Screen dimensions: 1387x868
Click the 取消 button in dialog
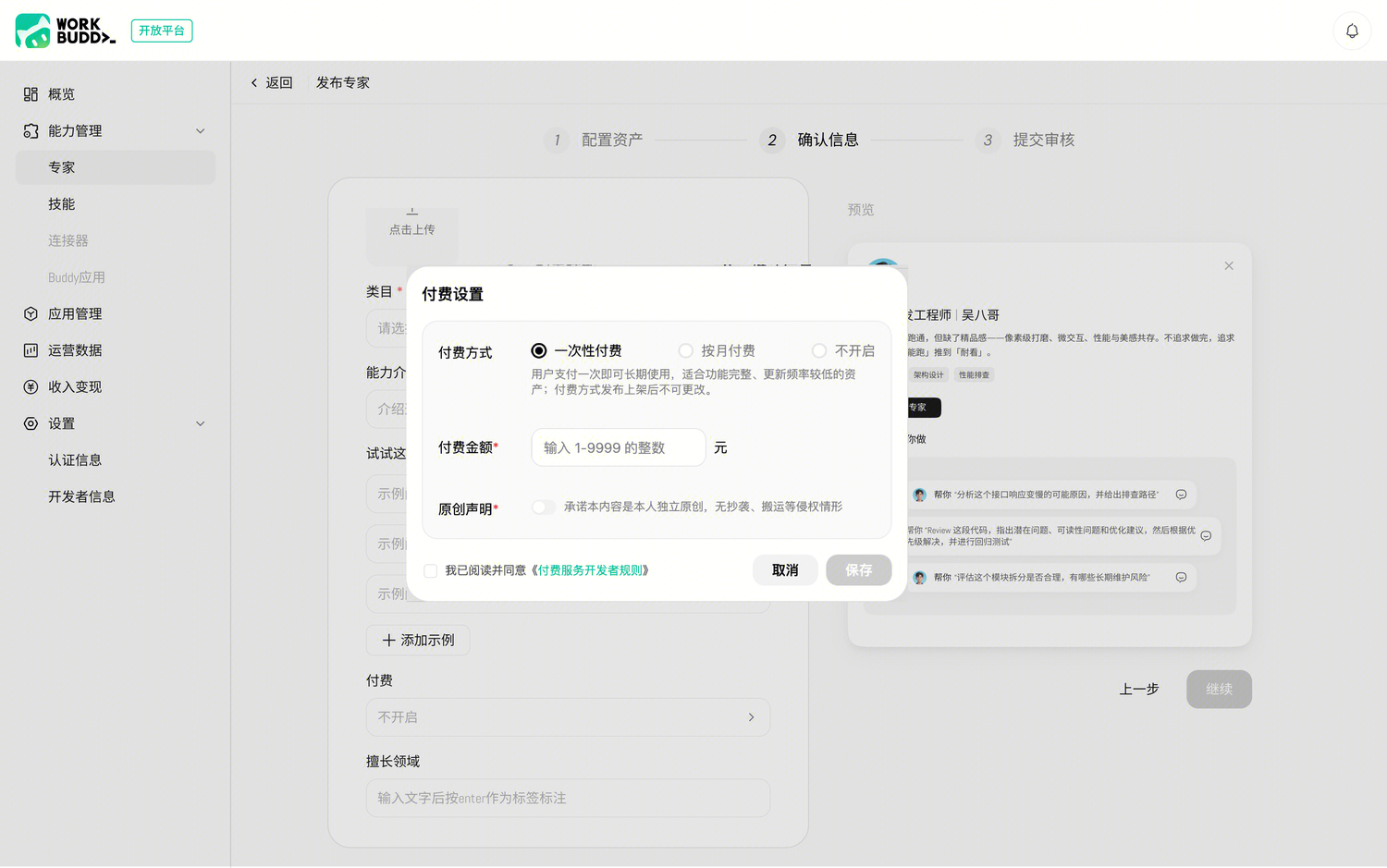(x=785, y=570)
